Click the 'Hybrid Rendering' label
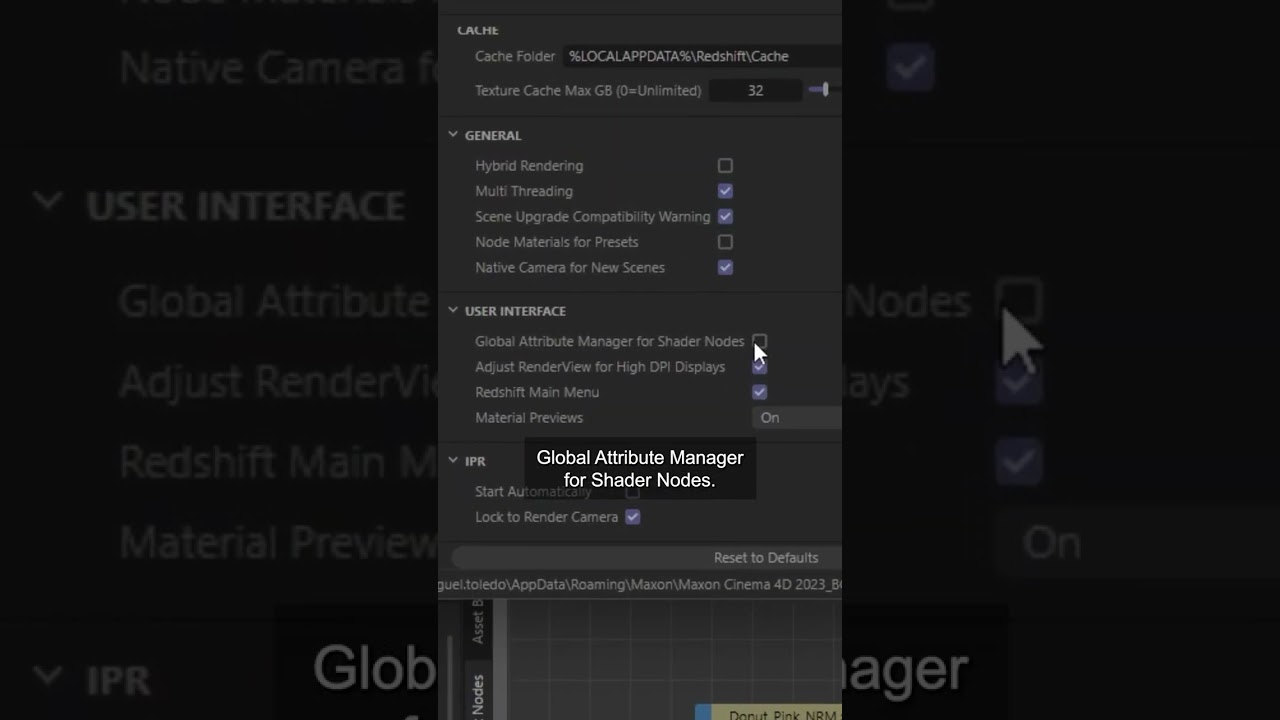The image size is (1280, 720). [x=529, y=166]
